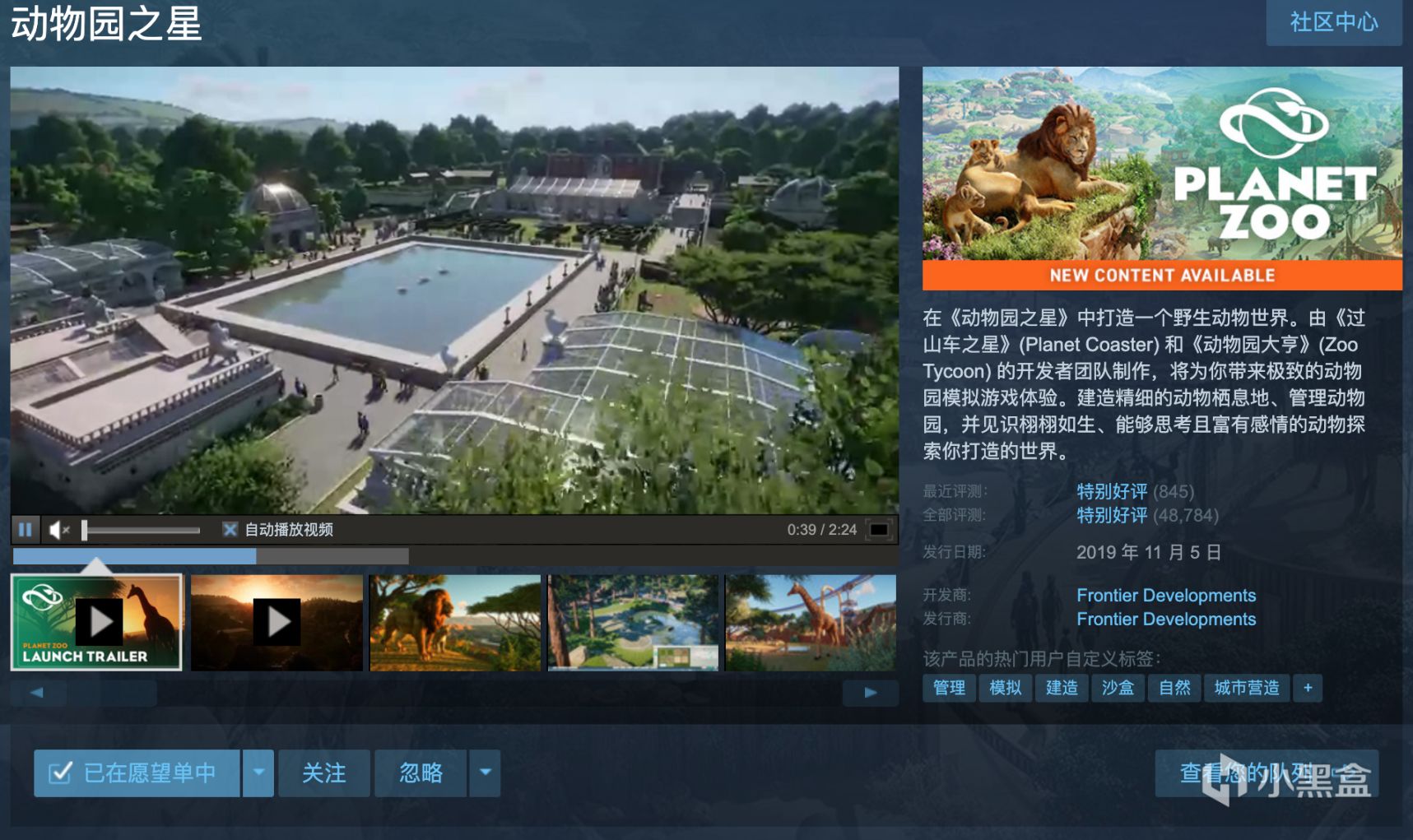Adjust the video volume slider
Image resolution: width=1413 pixels, height=840 pixels.
142,531
